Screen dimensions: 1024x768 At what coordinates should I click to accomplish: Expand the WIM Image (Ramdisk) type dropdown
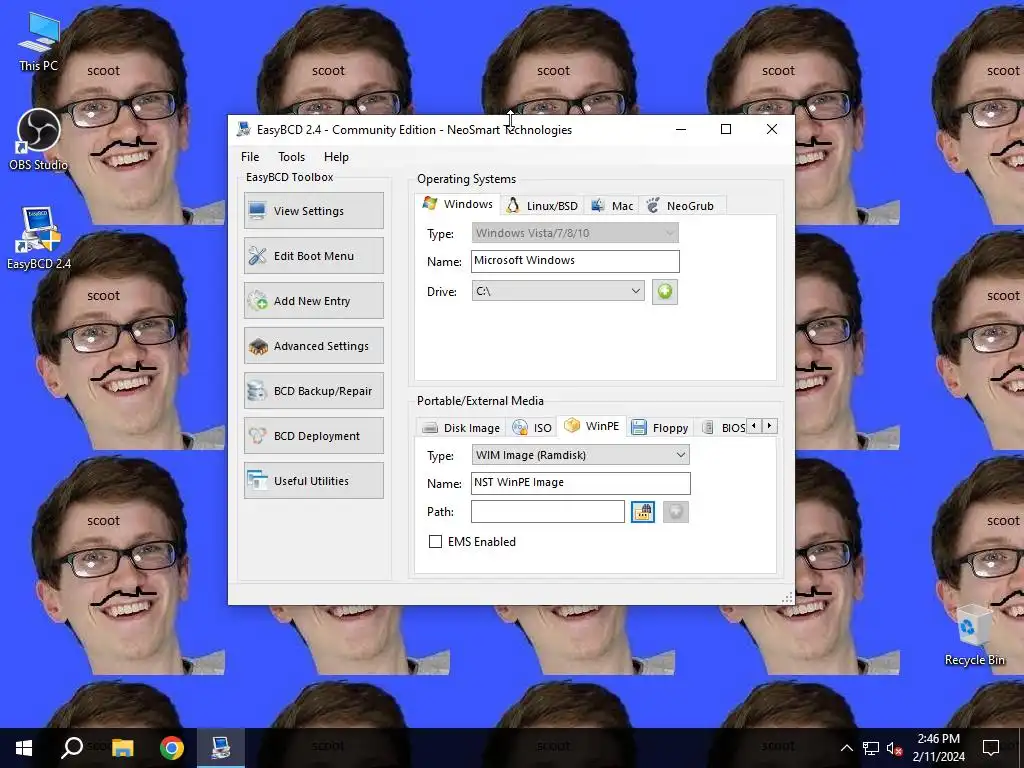coord(580,455)
